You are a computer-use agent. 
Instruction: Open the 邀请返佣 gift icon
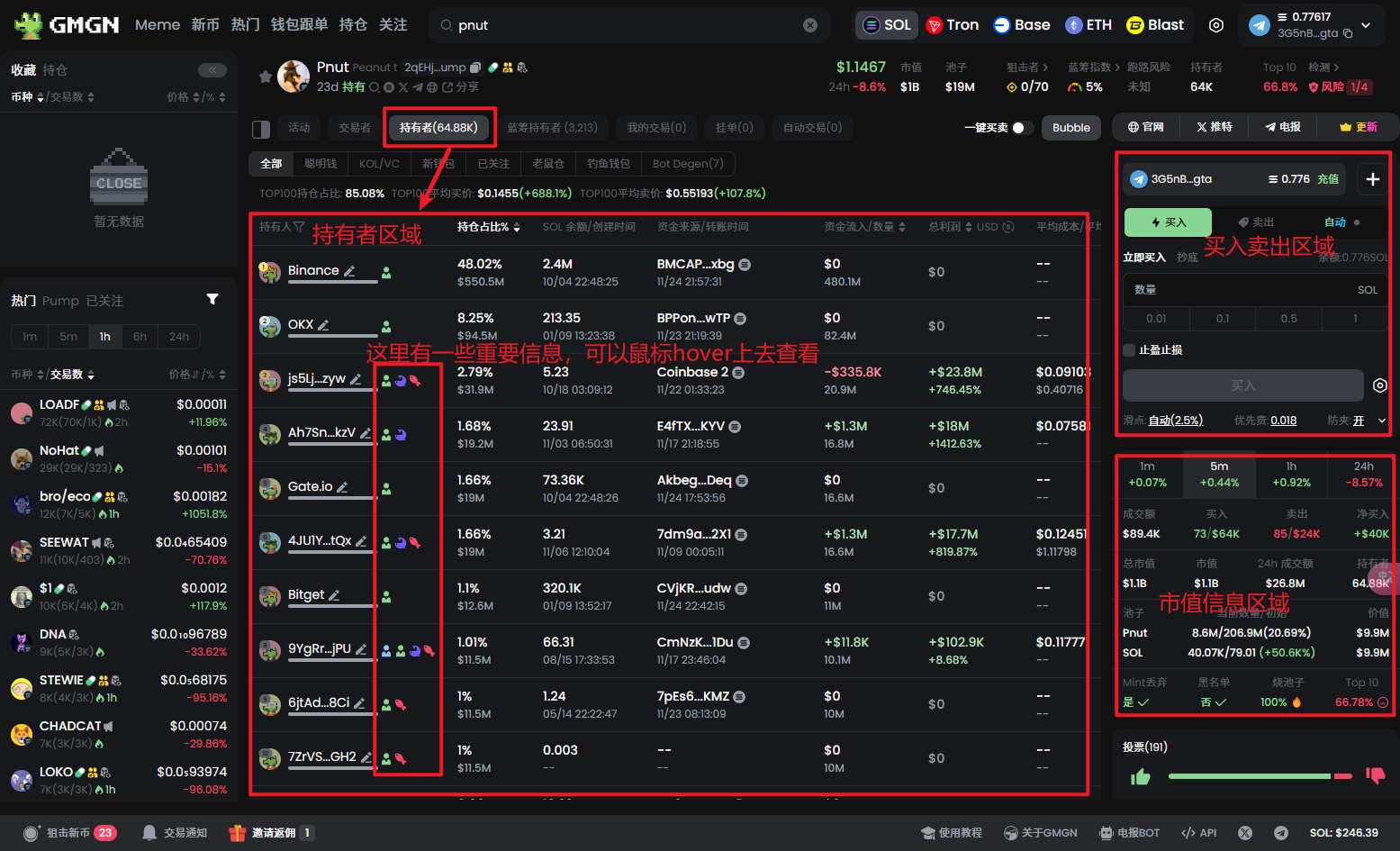(x=237, y=833)
